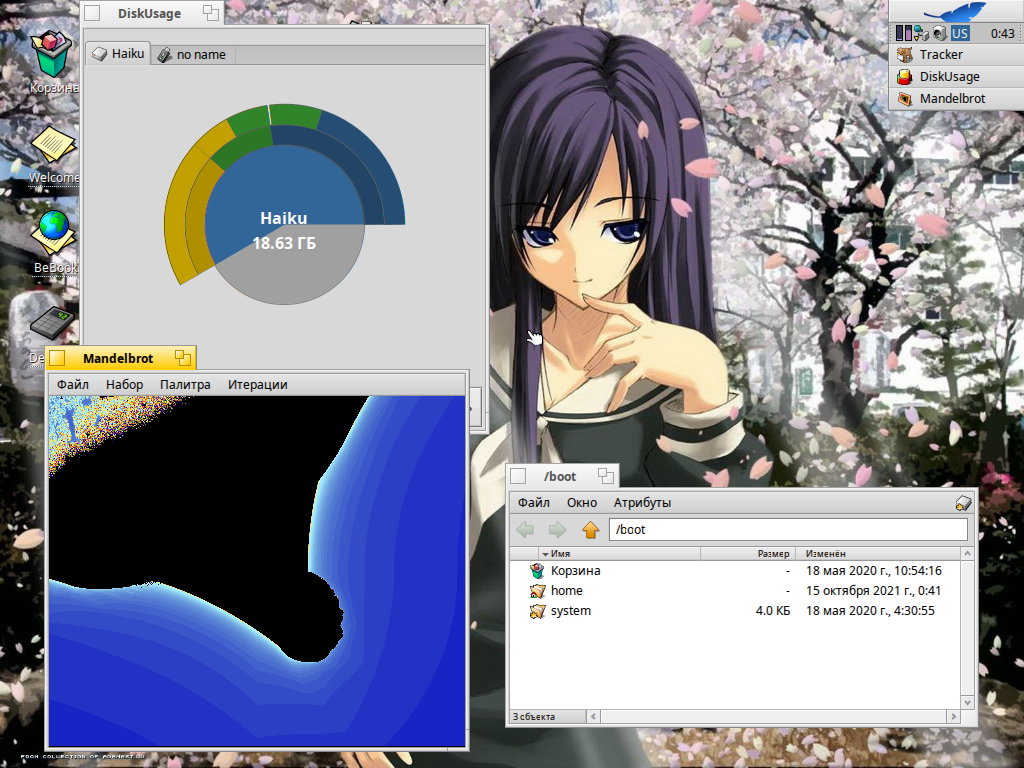Click the speaker volume tray icon

click(939, 33)
